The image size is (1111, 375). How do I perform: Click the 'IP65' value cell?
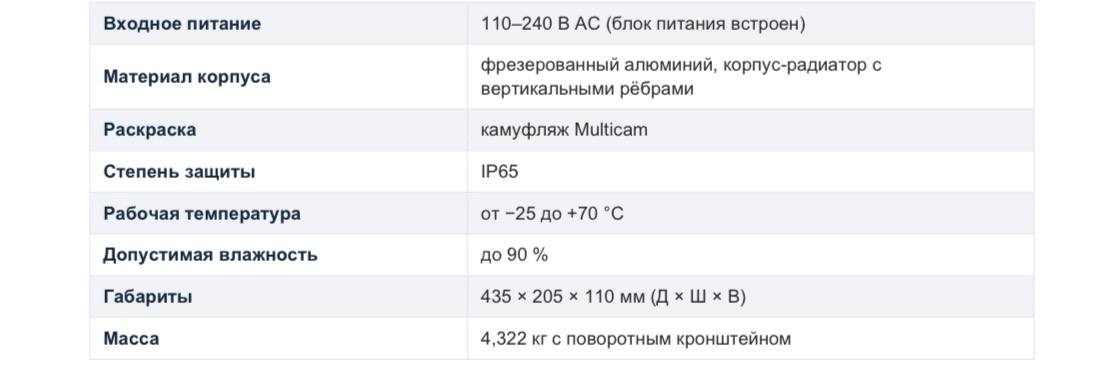coord(750,172)
